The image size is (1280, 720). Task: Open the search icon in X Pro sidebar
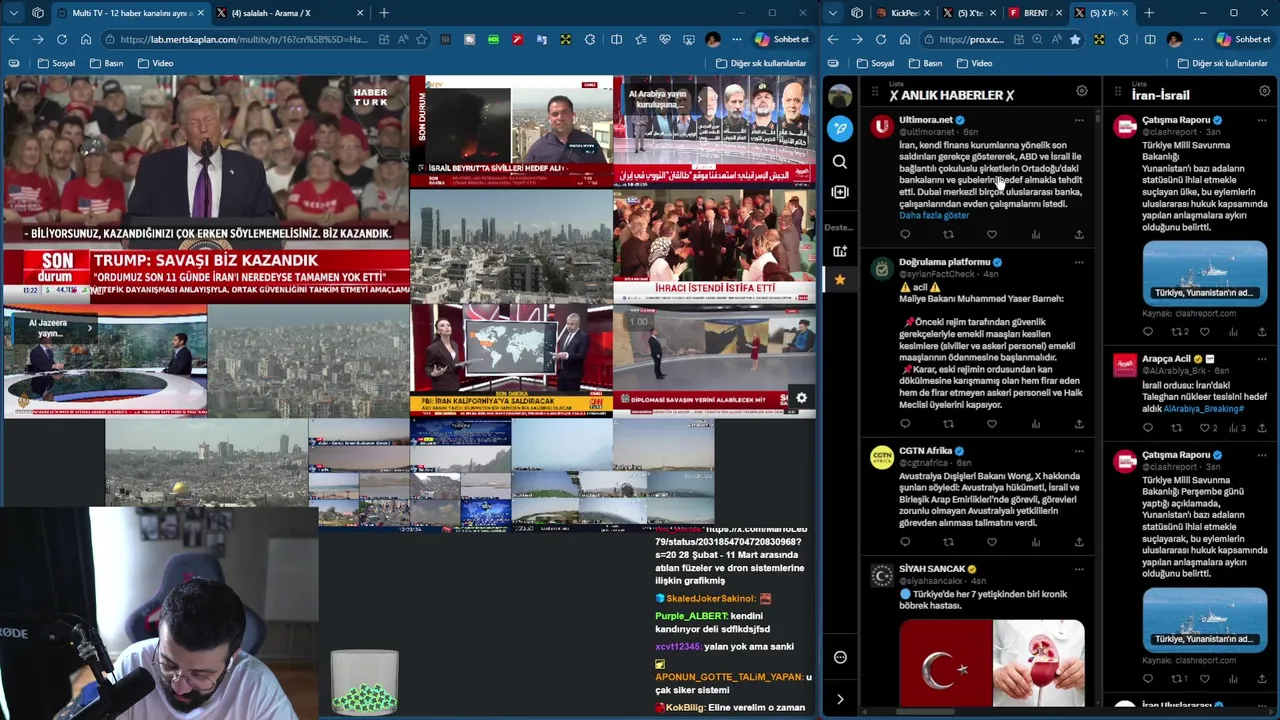(x=840, y=161)
